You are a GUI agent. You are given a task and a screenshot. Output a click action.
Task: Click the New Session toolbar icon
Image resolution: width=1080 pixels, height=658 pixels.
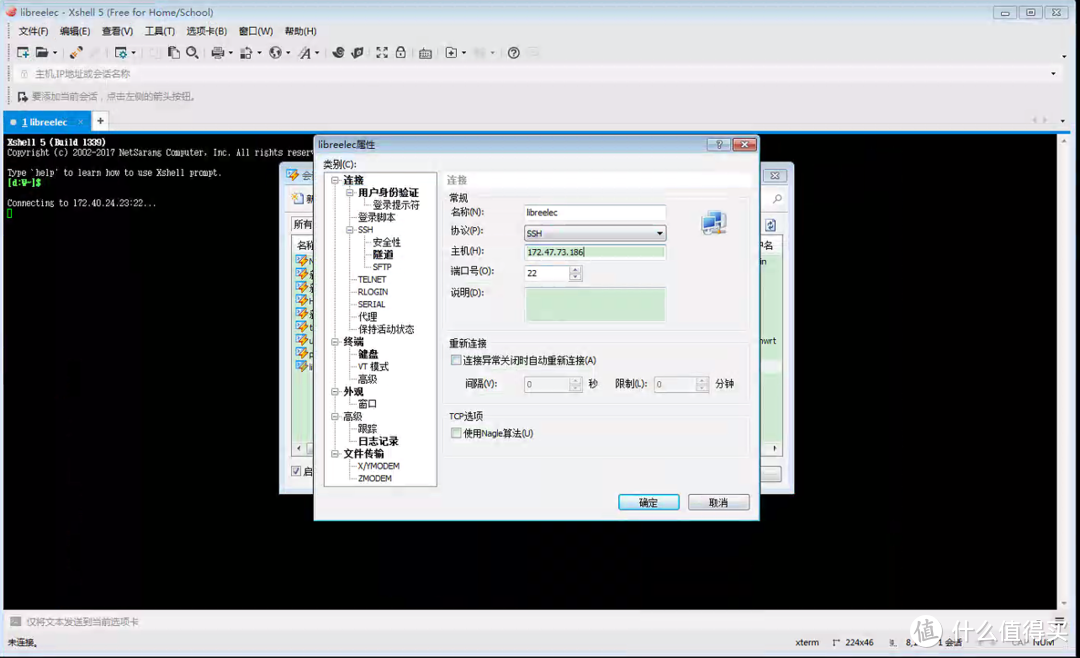23,52
